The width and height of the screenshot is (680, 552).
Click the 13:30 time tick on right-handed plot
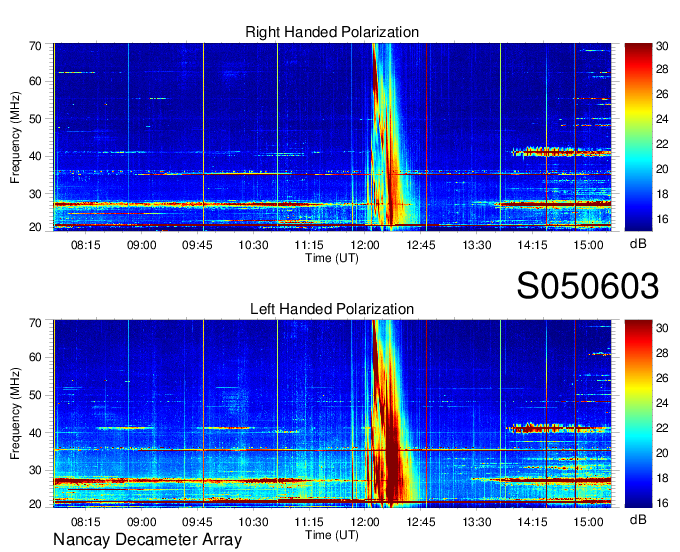coord(477,245)
